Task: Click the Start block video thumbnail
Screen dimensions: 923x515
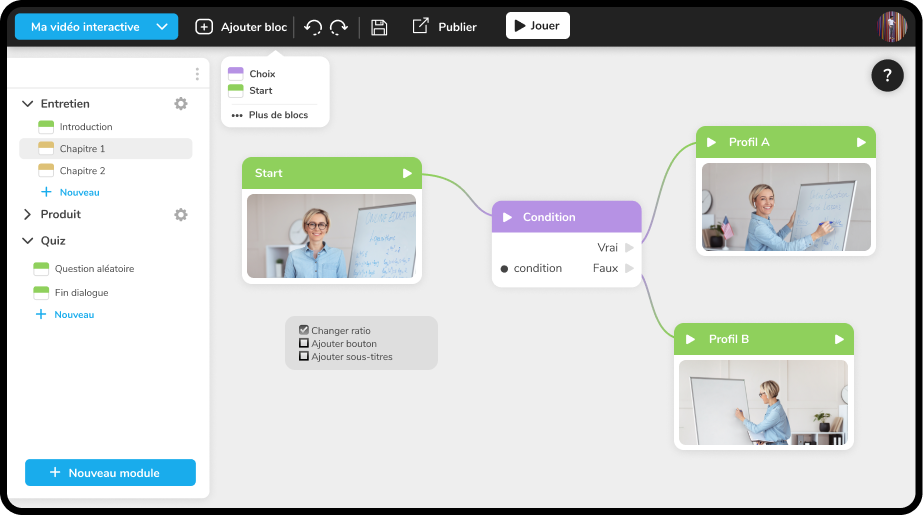Action: pos(331,236)
